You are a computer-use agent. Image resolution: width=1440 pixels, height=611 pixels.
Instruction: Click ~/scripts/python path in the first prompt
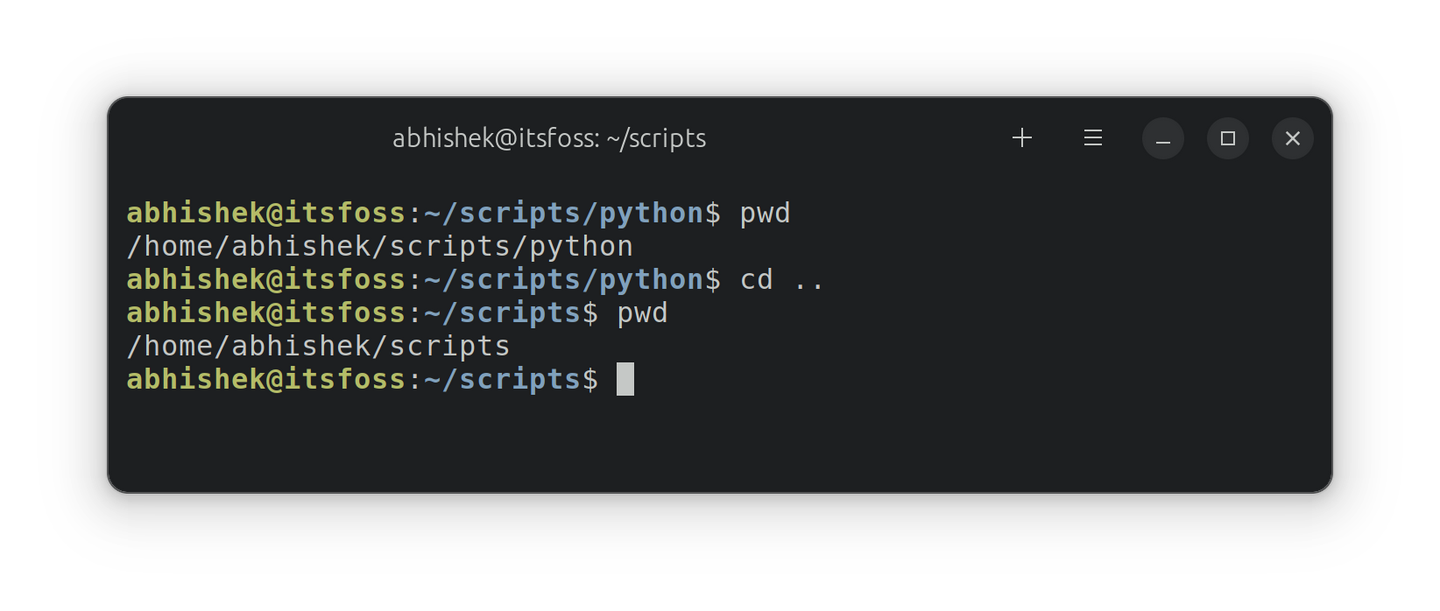pyautogui.click(x=564, y=213)
